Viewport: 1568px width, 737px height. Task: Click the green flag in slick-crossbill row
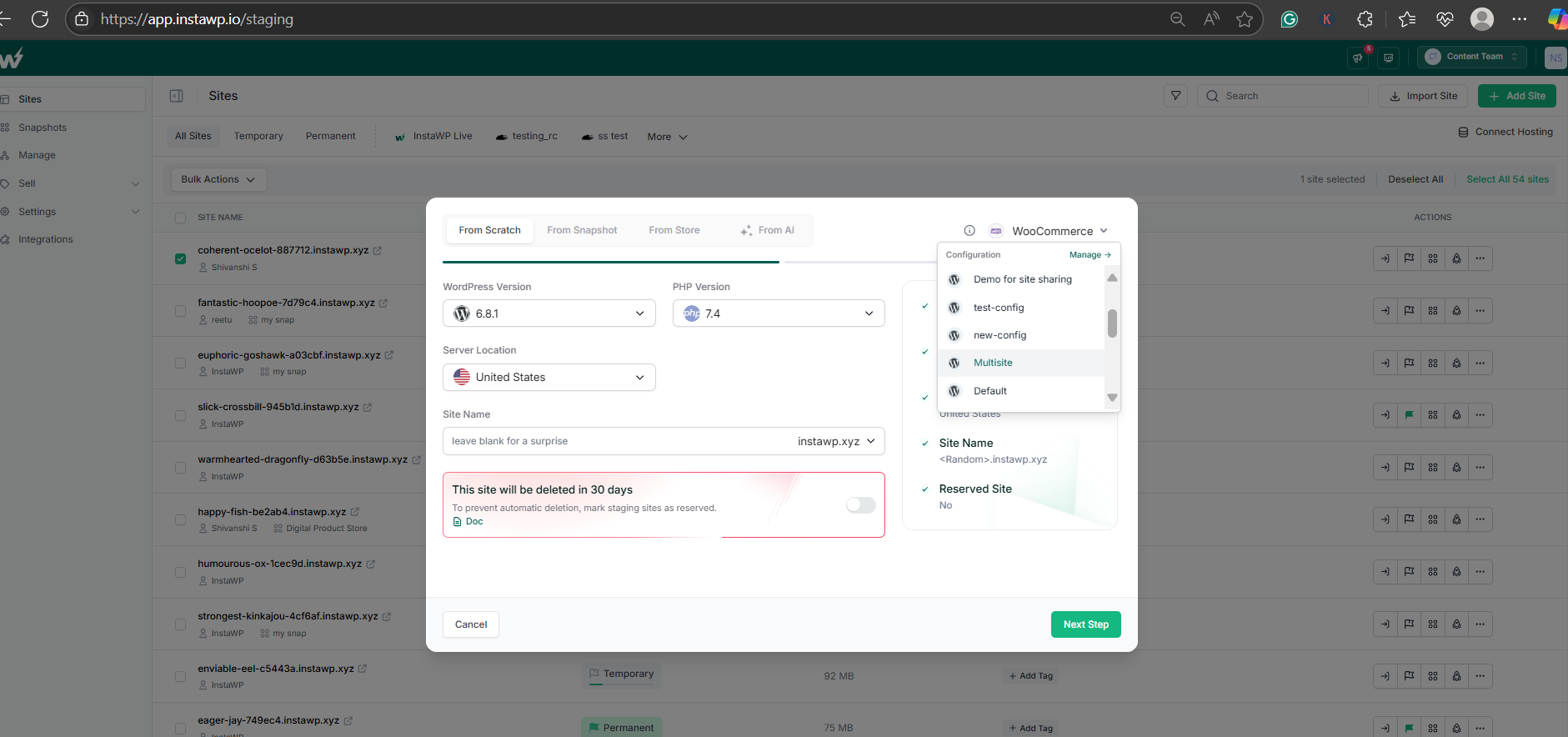1409,415
